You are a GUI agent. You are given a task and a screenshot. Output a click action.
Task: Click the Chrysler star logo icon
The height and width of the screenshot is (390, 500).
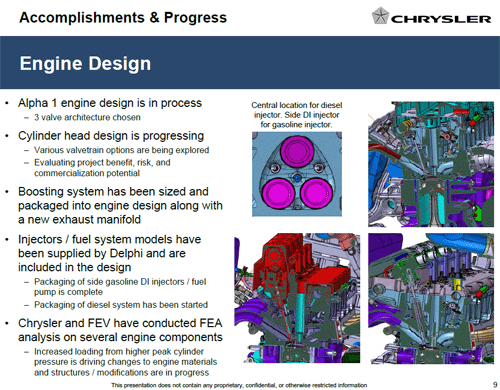380,16
